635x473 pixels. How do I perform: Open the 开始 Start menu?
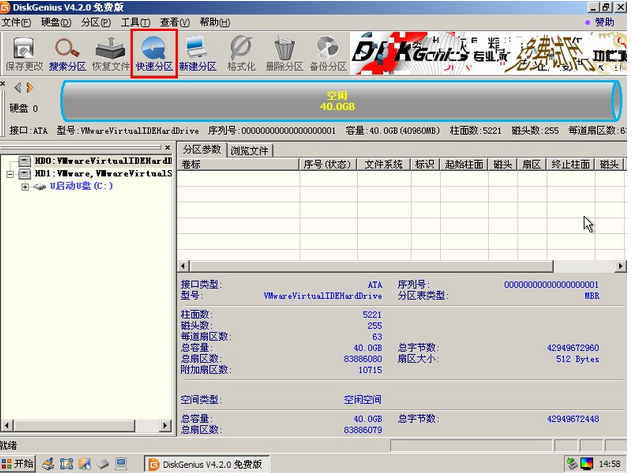point(17,464)
